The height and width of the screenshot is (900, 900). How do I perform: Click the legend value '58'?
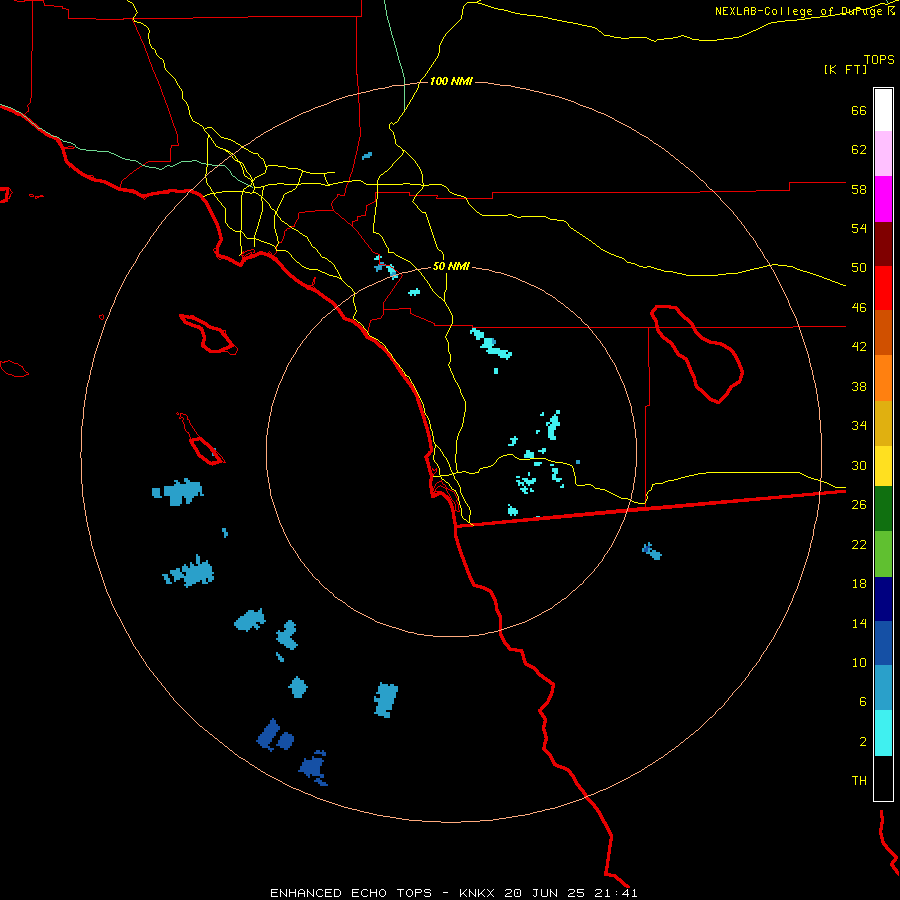[859, 189]
